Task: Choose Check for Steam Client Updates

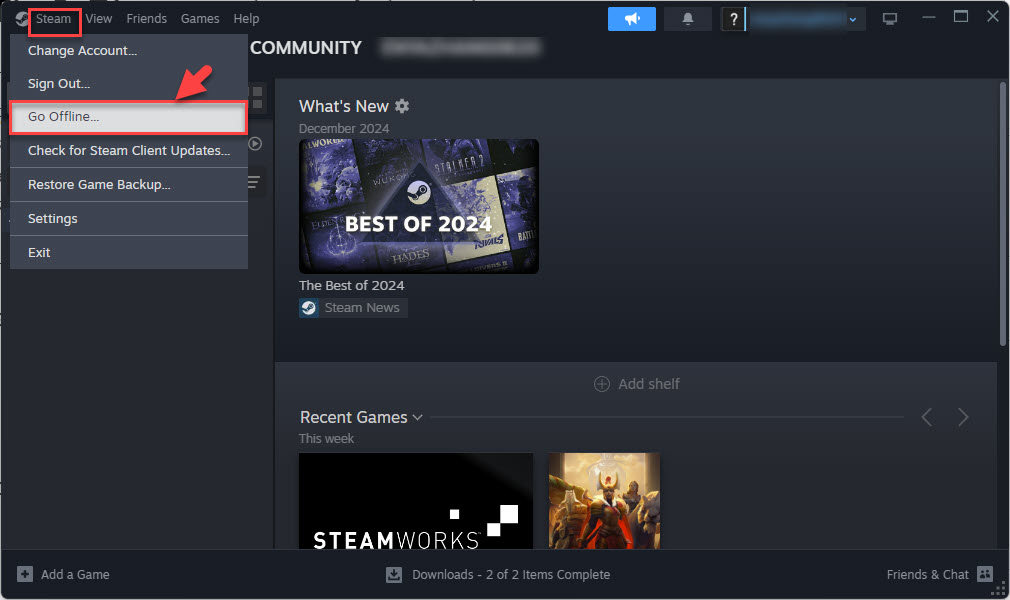Action: click(128, 150)
